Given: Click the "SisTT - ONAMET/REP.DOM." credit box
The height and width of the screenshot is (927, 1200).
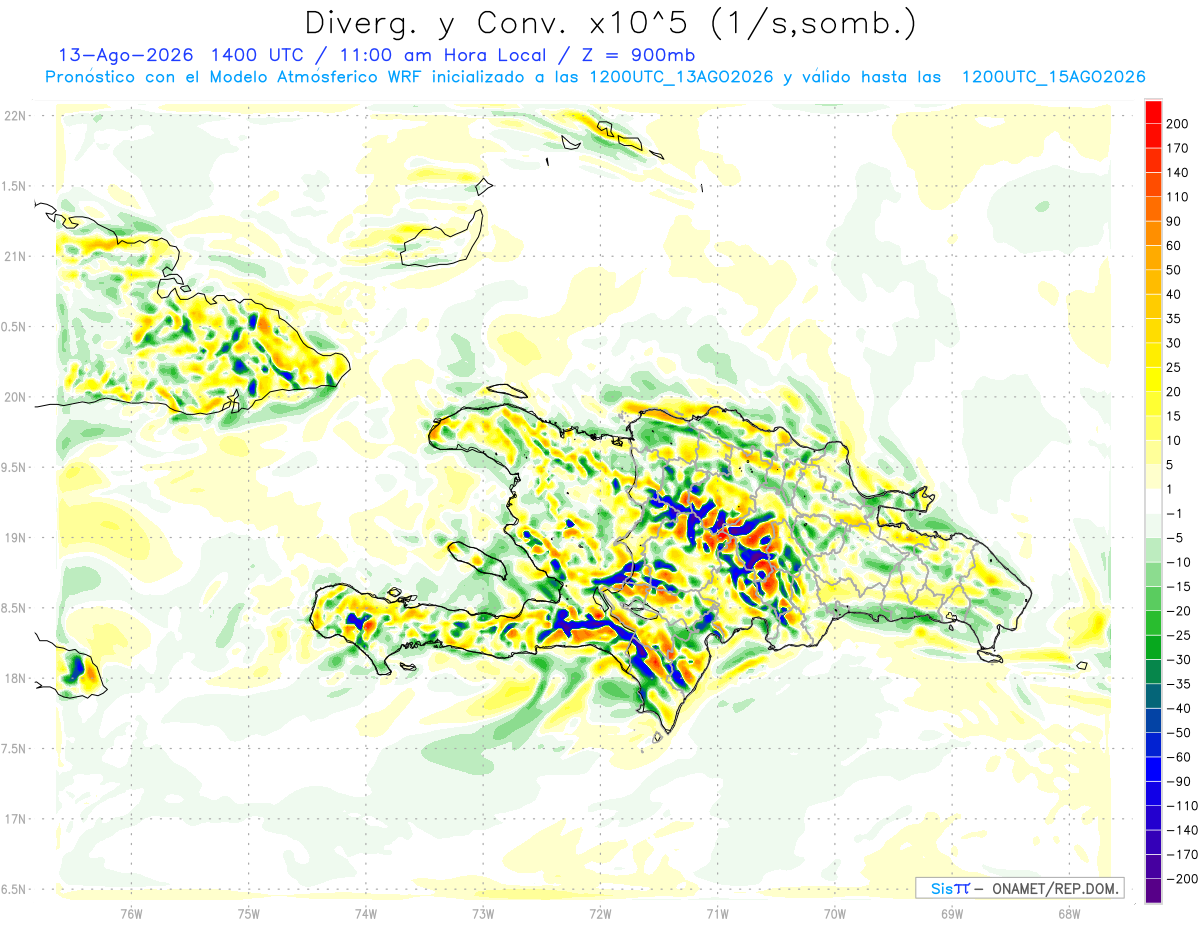Looking at the screenshot, I should click(x=1019, y=888).
